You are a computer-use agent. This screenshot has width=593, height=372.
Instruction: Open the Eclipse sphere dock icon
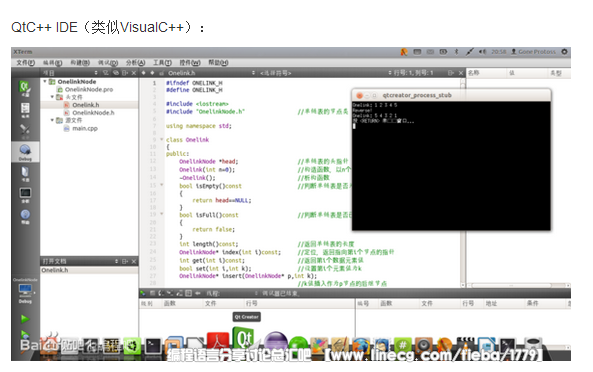[275, 341]
